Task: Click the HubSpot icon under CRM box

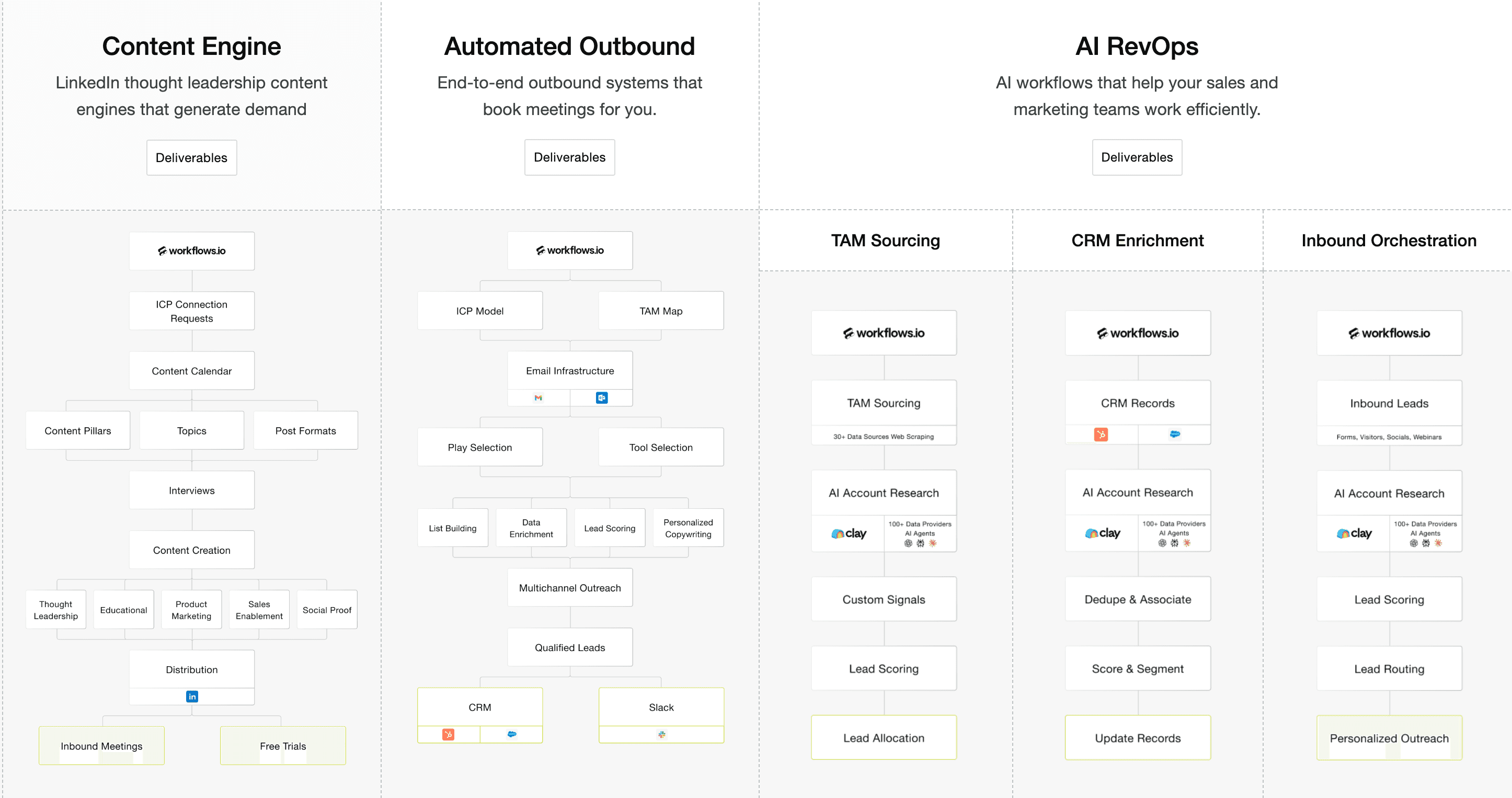Action: tap(449, 735)
